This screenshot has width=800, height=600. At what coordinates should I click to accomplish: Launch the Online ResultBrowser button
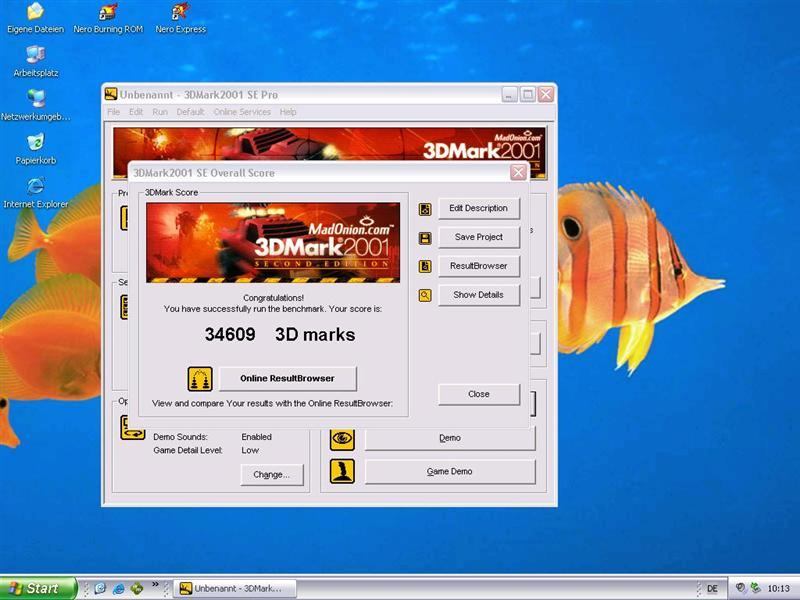coord(288,379)
